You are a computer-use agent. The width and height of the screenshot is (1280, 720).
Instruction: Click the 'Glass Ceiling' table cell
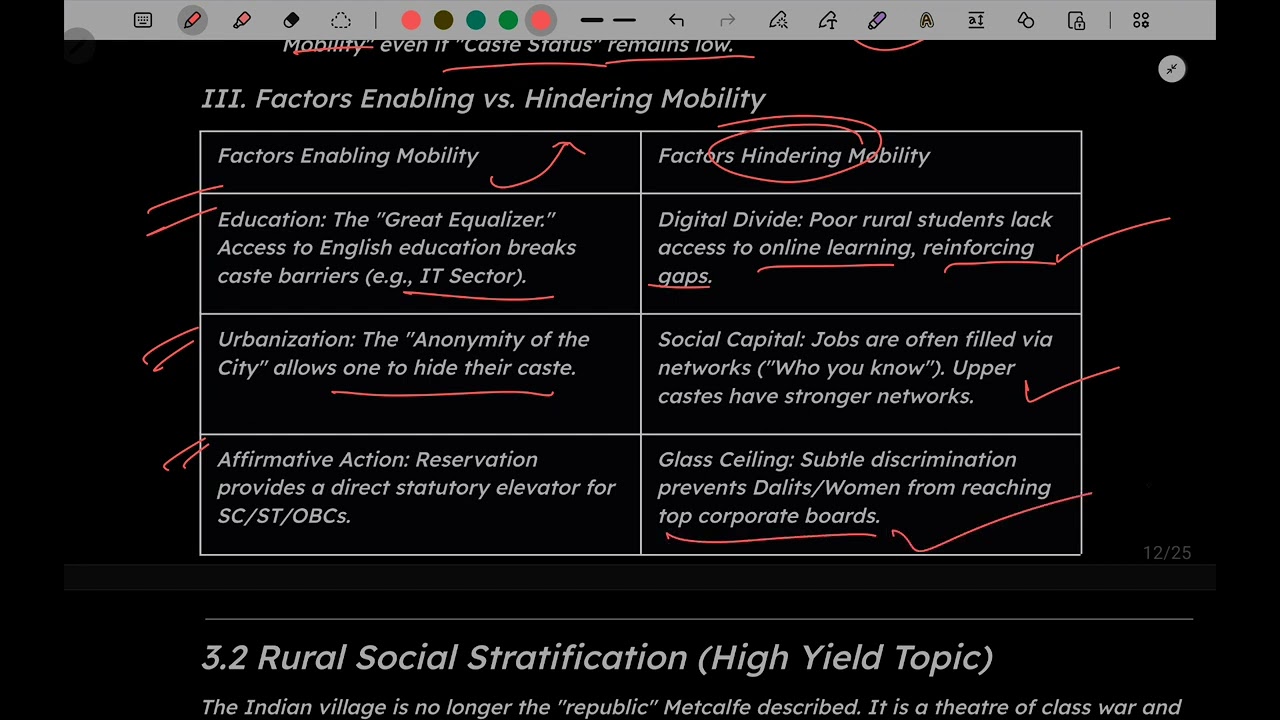click(x=861, y=494)
